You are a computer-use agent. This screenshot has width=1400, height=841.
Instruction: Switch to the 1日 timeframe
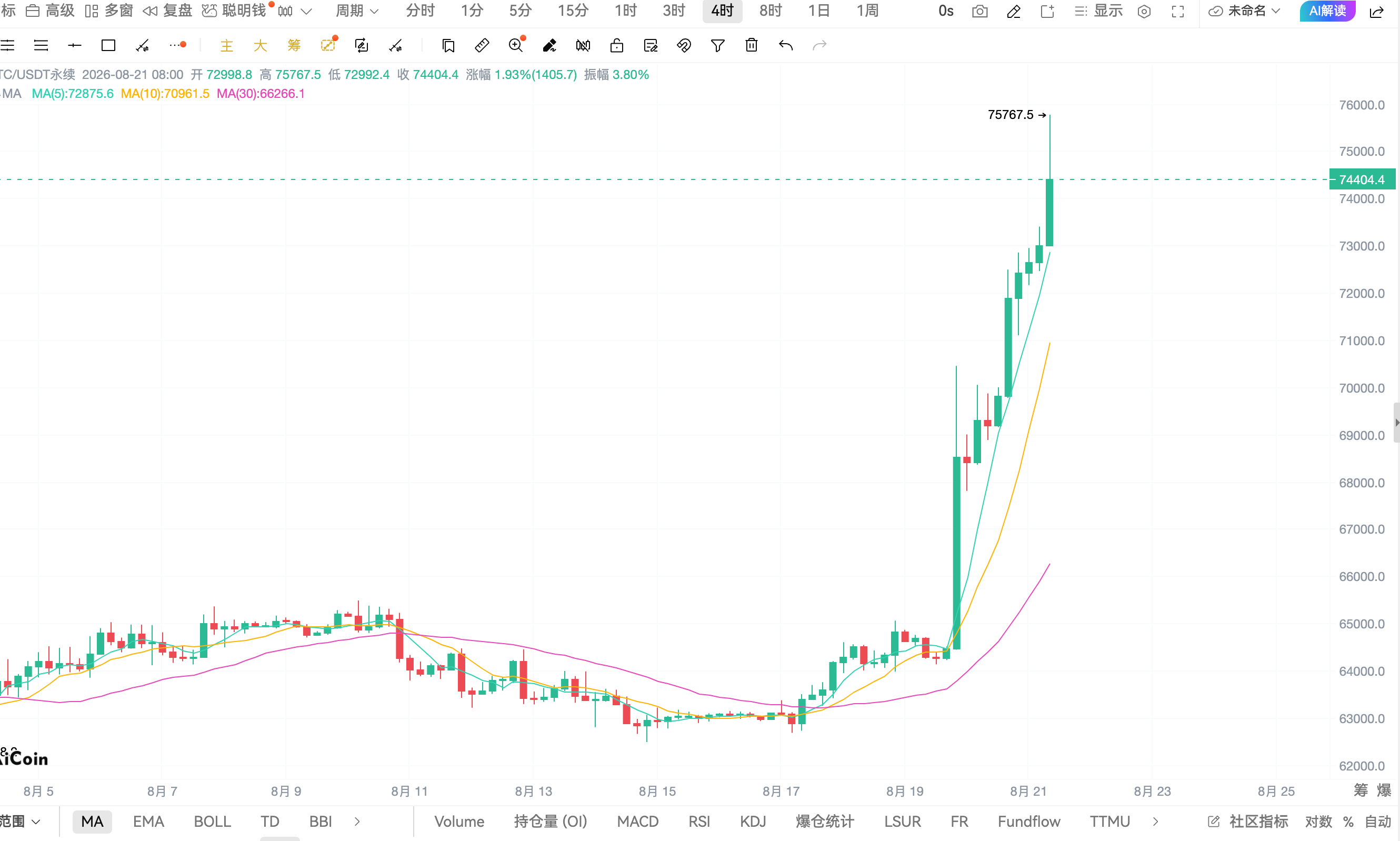pyautogui.click(x=819, y=12)
